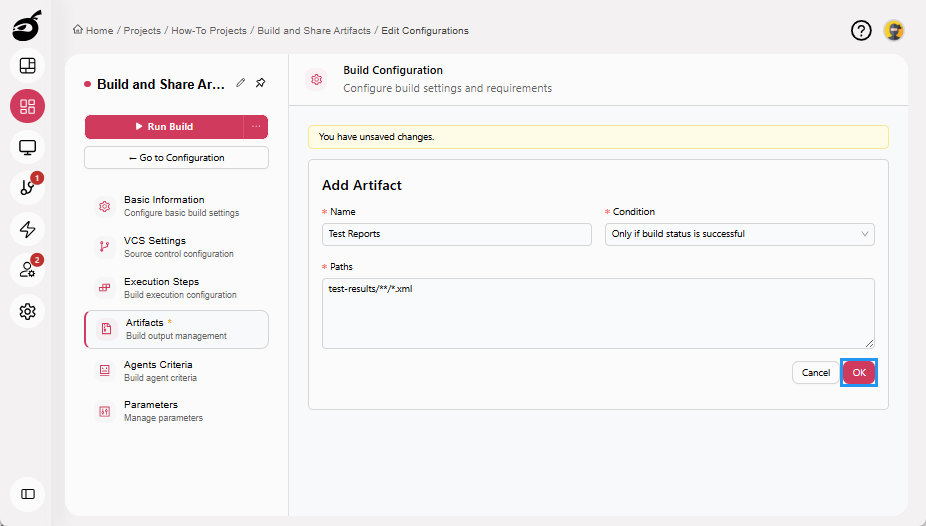Open Basic Information section
926x526 pixels.
click(176, 206)
